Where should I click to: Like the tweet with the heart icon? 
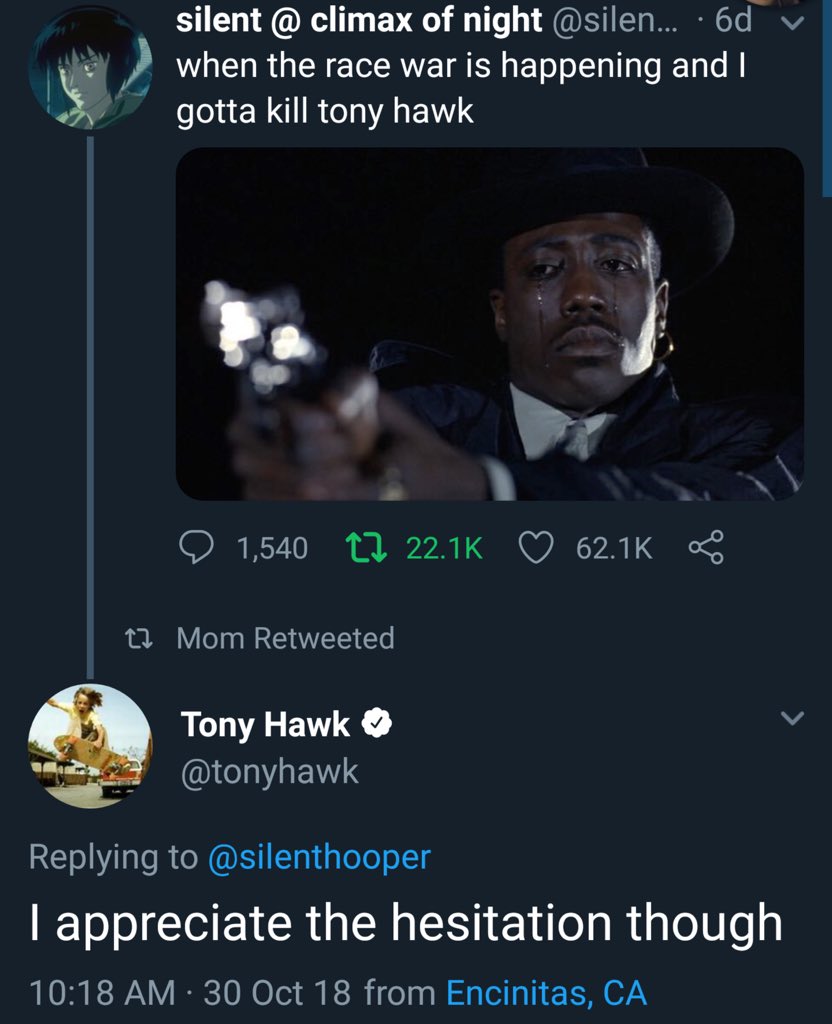pyautogui.click(x=539, y=547)
